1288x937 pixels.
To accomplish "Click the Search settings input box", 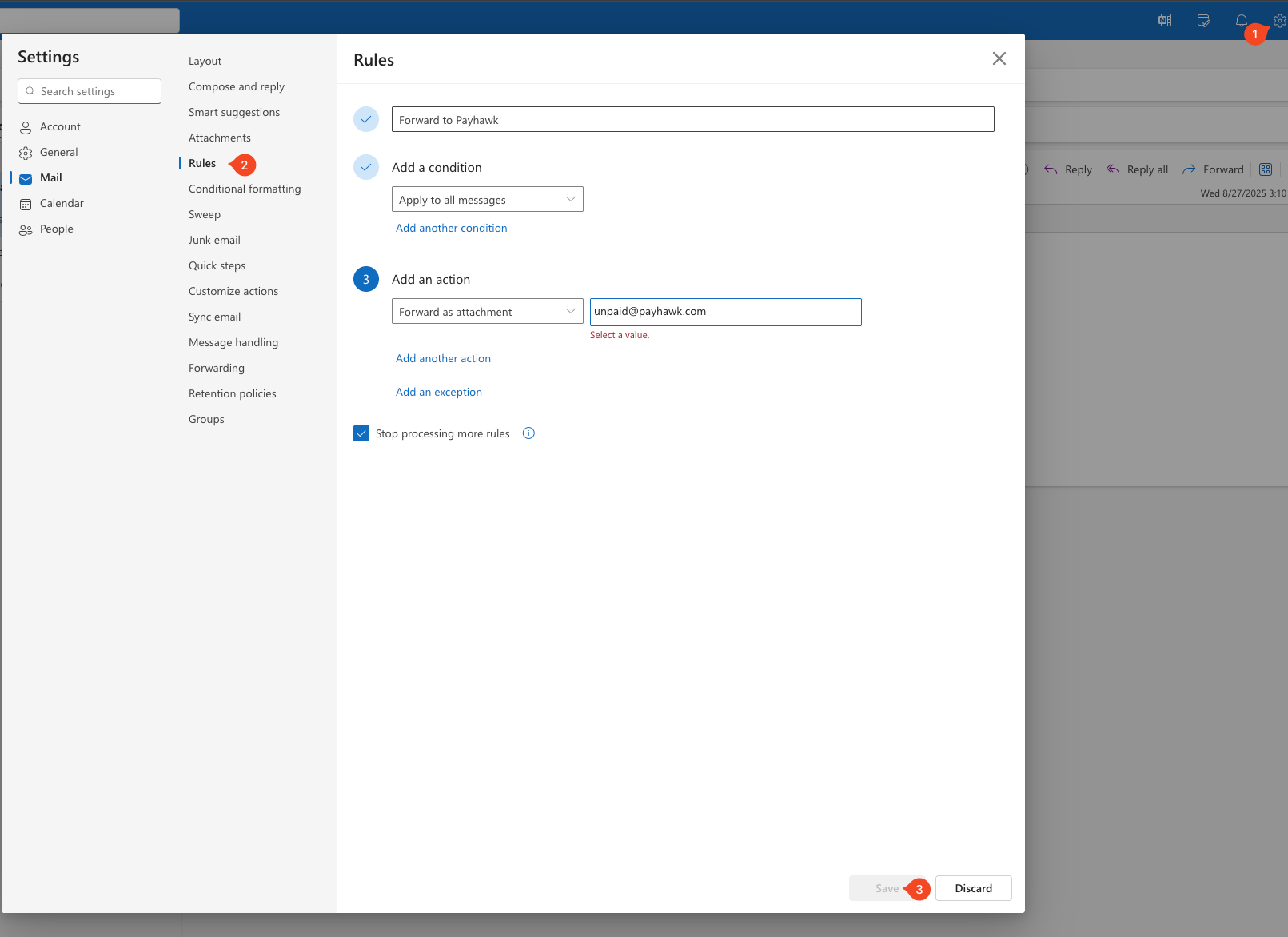I will point(90,91).
